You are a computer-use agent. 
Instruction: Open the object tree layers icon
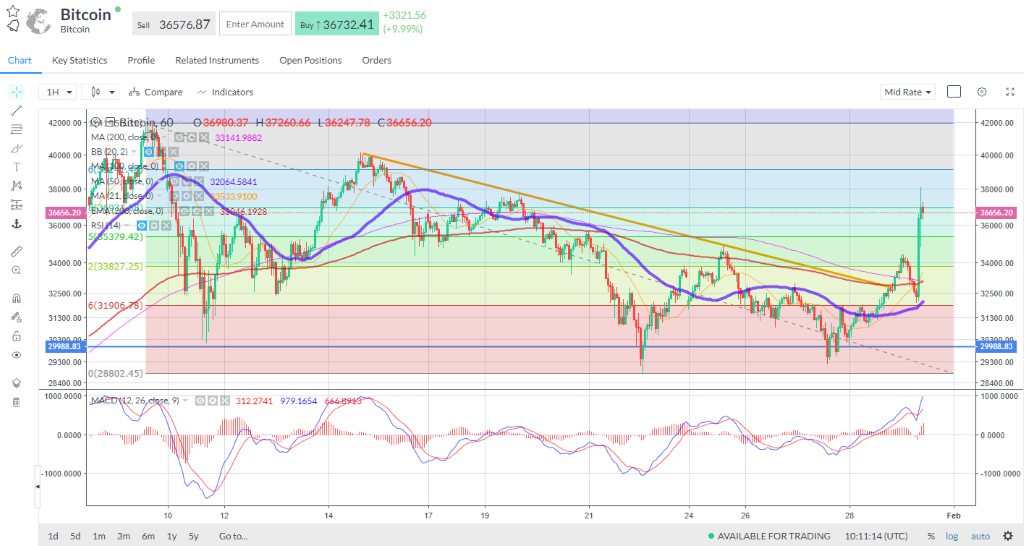(x=16, y=383)
